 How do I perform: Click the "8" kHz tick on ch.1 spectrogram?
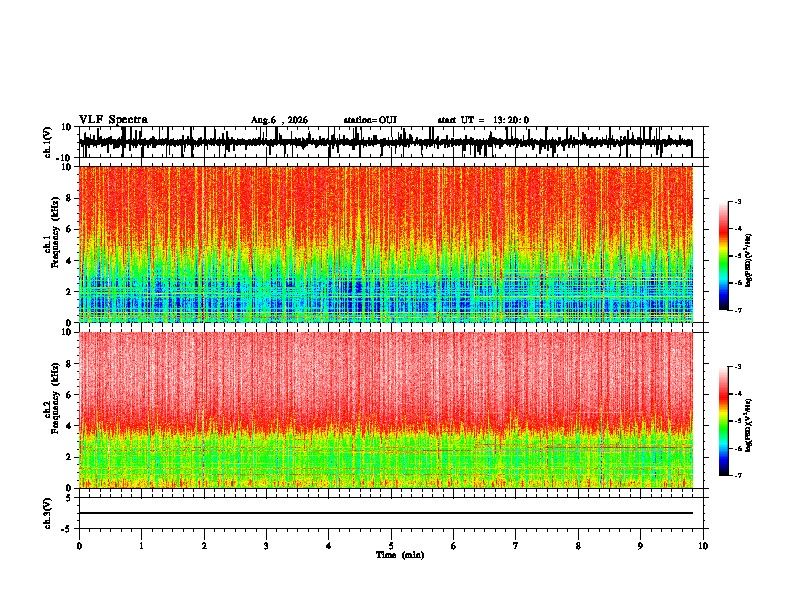(70, 198)
